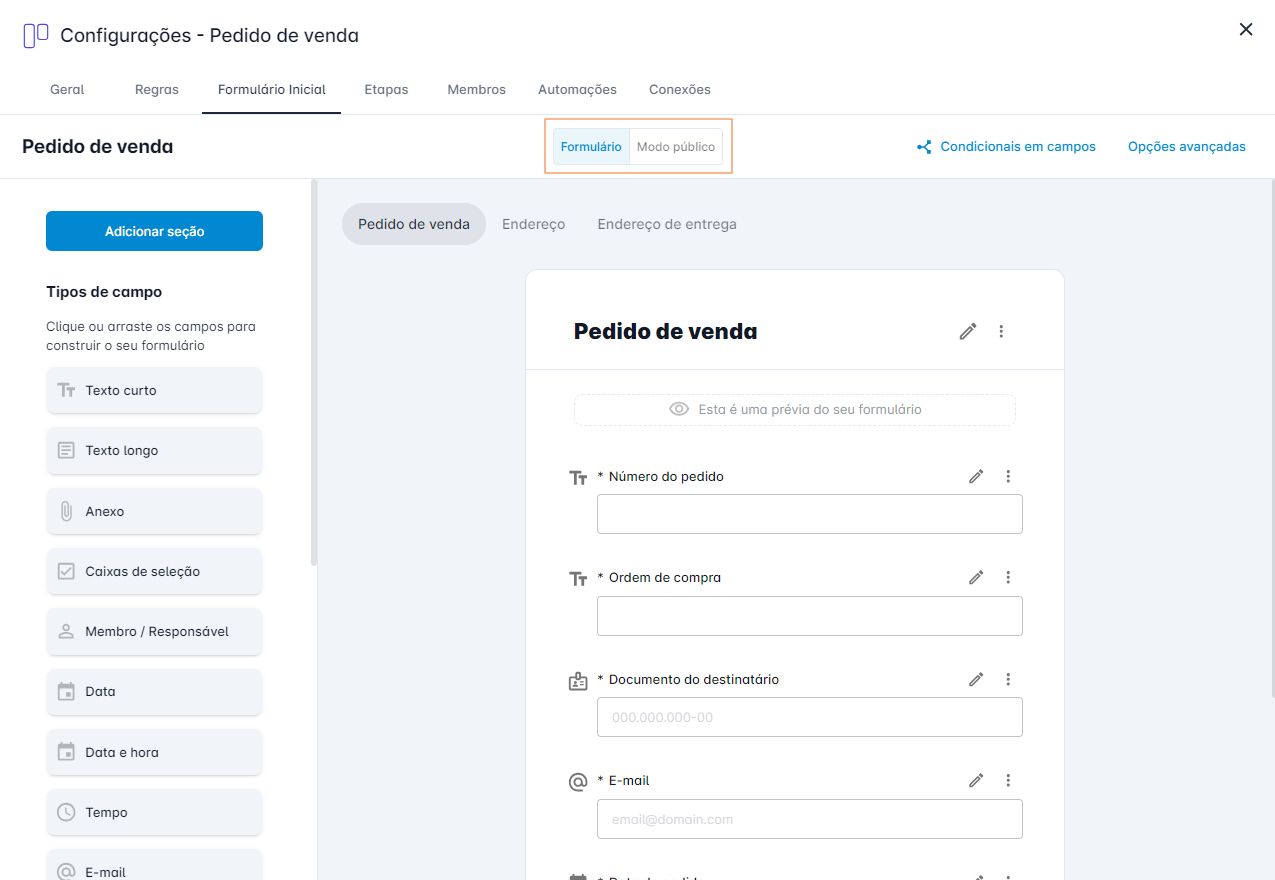
Task: Switch to the Automações tab
Action: 577,89
